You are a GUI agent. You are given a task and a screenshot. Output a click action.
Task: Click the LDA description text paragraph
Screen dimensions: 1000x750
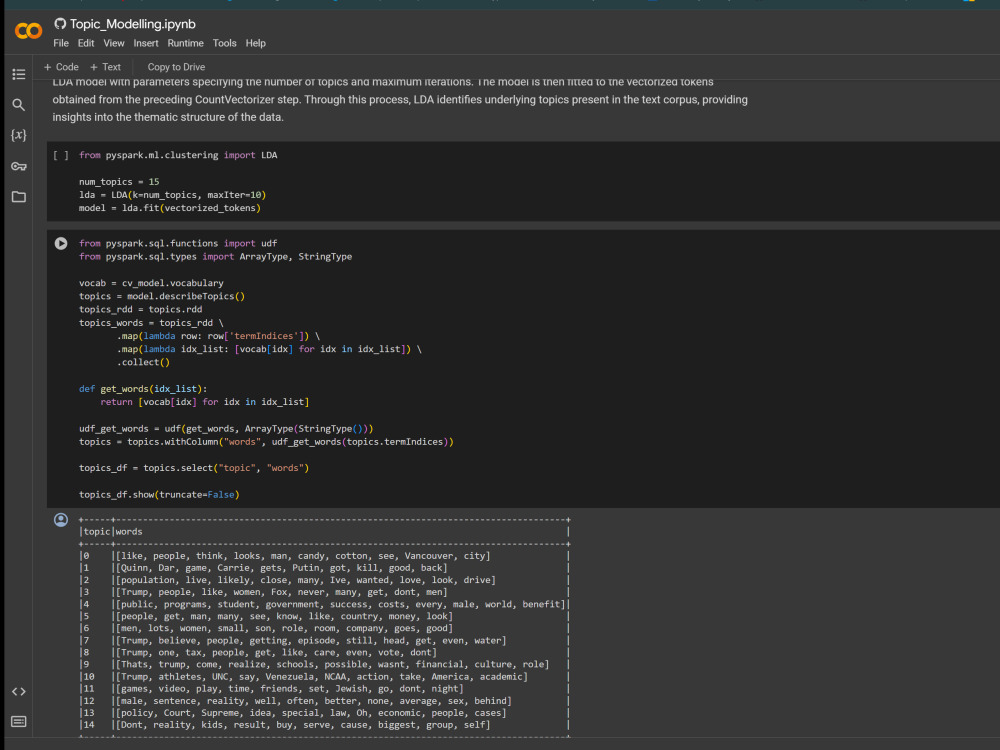(400, 99)
